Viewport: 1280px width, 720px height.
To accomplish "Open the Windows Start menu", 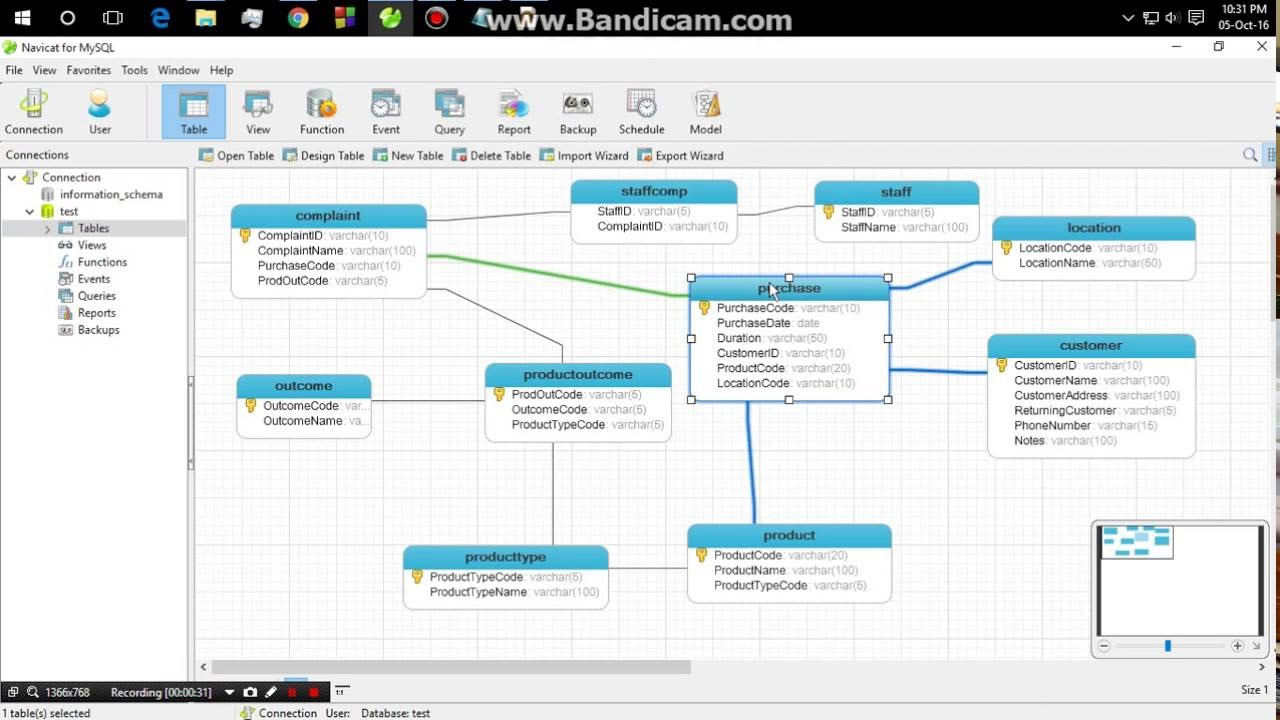I will tap(22, 18).
